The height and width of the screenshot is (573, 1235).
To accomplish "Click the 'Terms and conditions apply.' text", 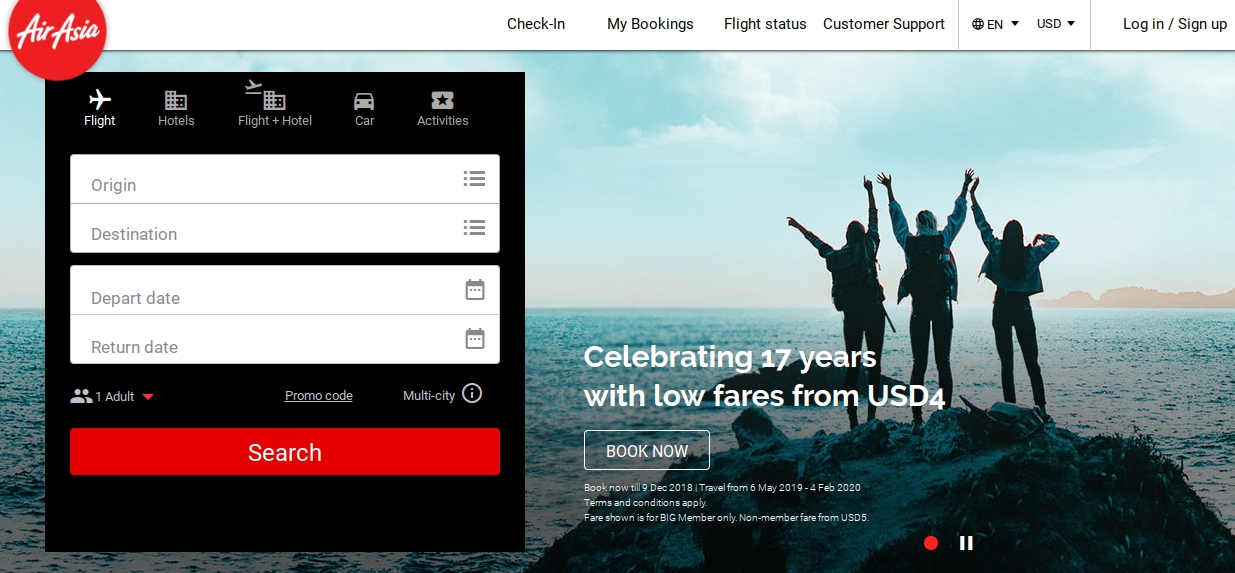I will pos(645,503).
